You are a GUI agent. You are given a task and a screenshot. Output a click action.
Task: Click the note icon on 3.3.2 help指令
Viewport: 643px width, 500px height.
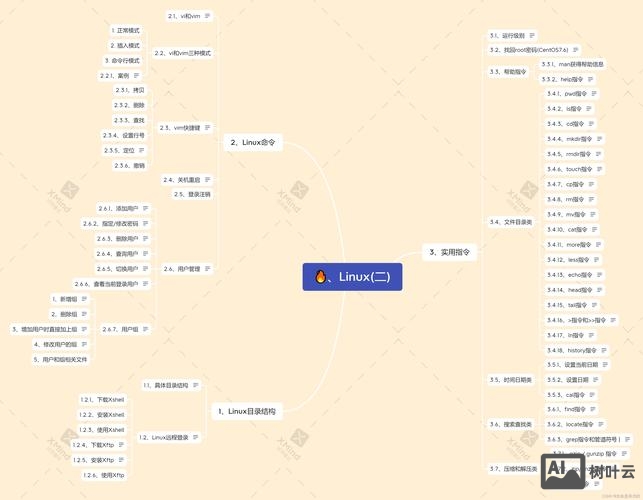tap(590, 79)
